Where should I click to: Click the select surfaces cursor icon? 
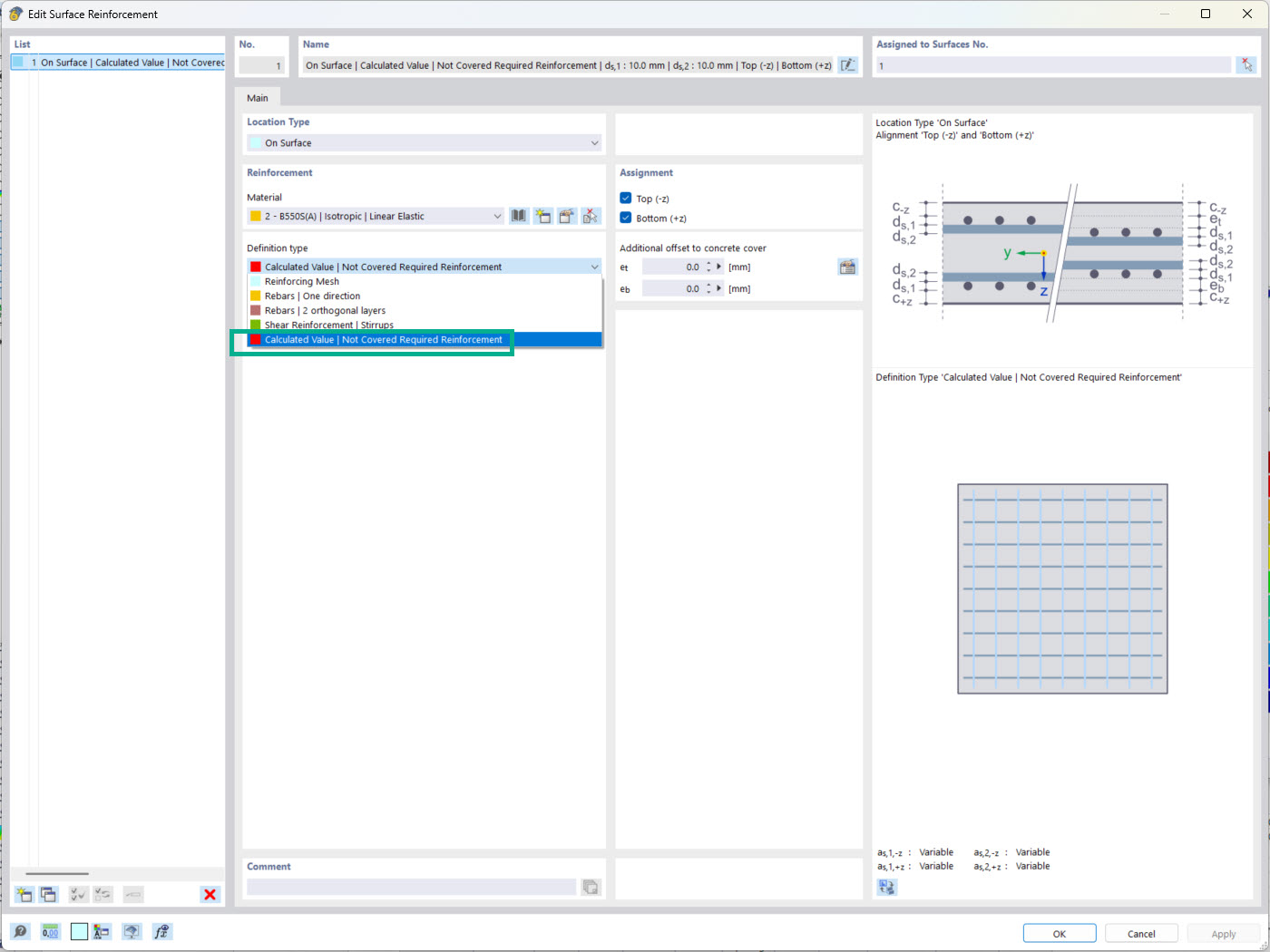(x=1246, y=65)
